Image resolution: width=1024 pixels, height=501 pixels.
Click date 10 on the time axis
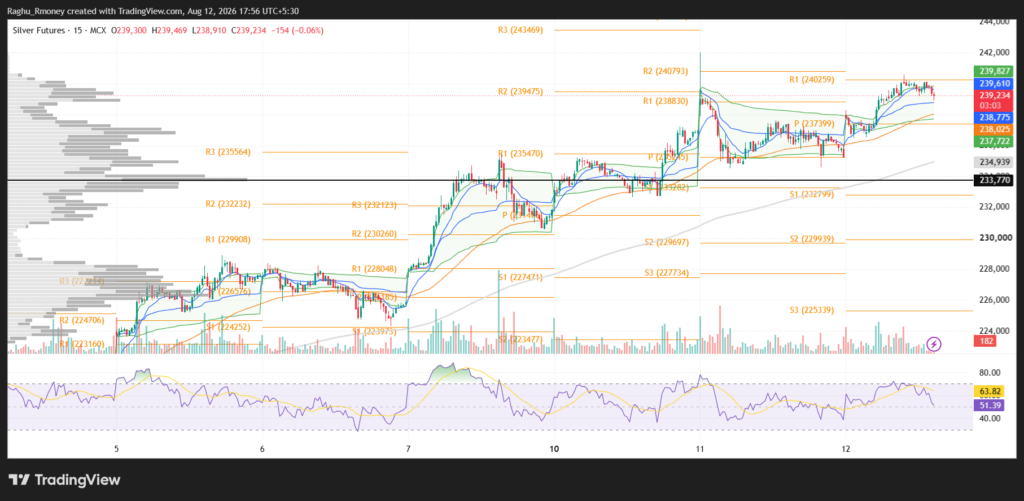(554, 449)
